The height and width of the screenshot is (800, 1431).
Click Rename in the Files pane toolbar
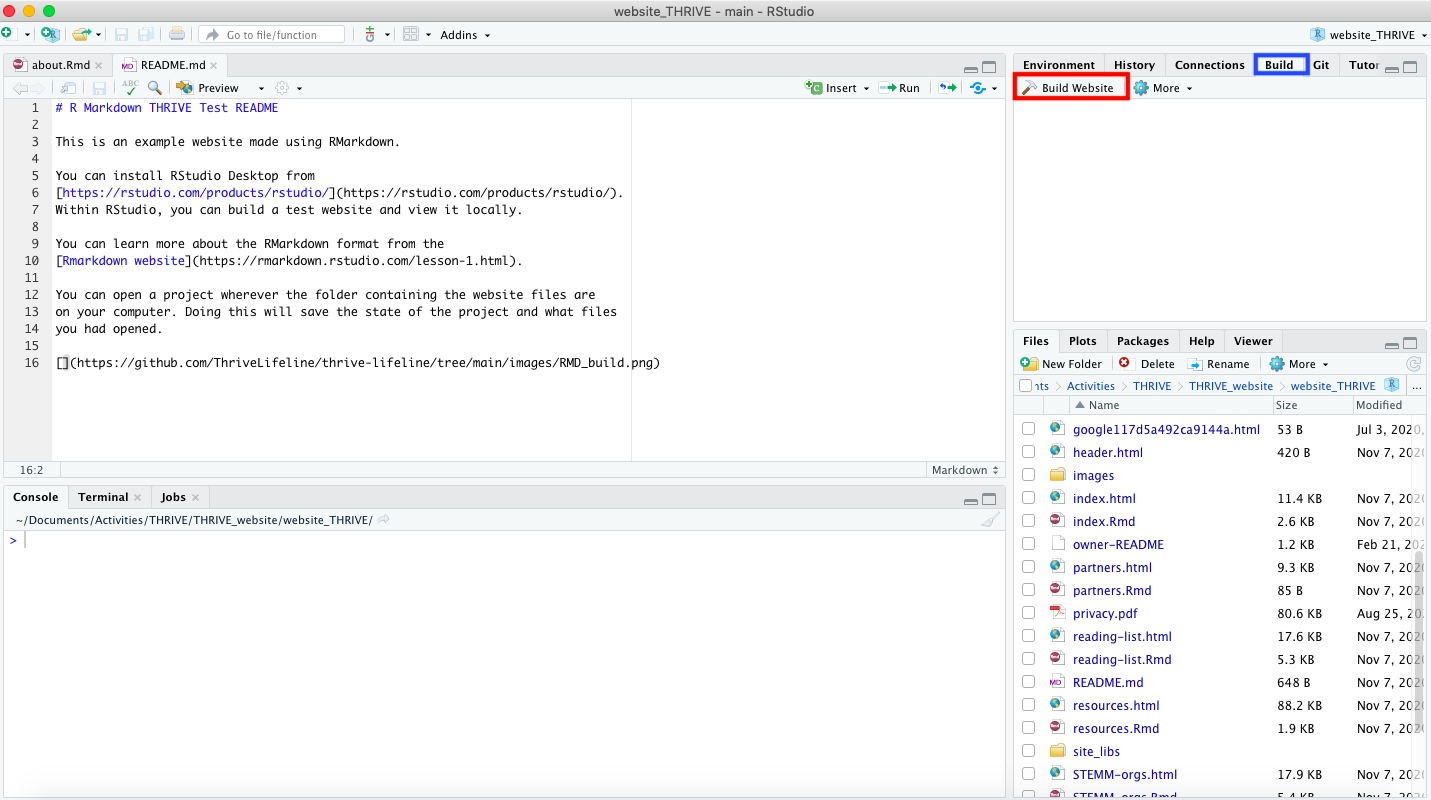coord(1218,364)
